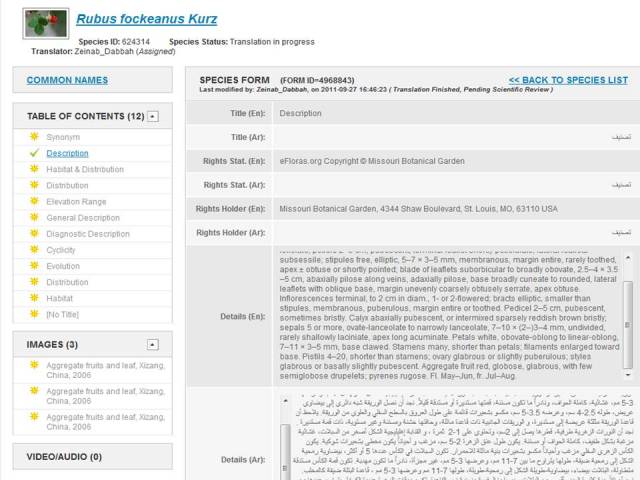640x480 pixels.
Task: Click the star icon beside Cyclicity
Action: point(34,249)
